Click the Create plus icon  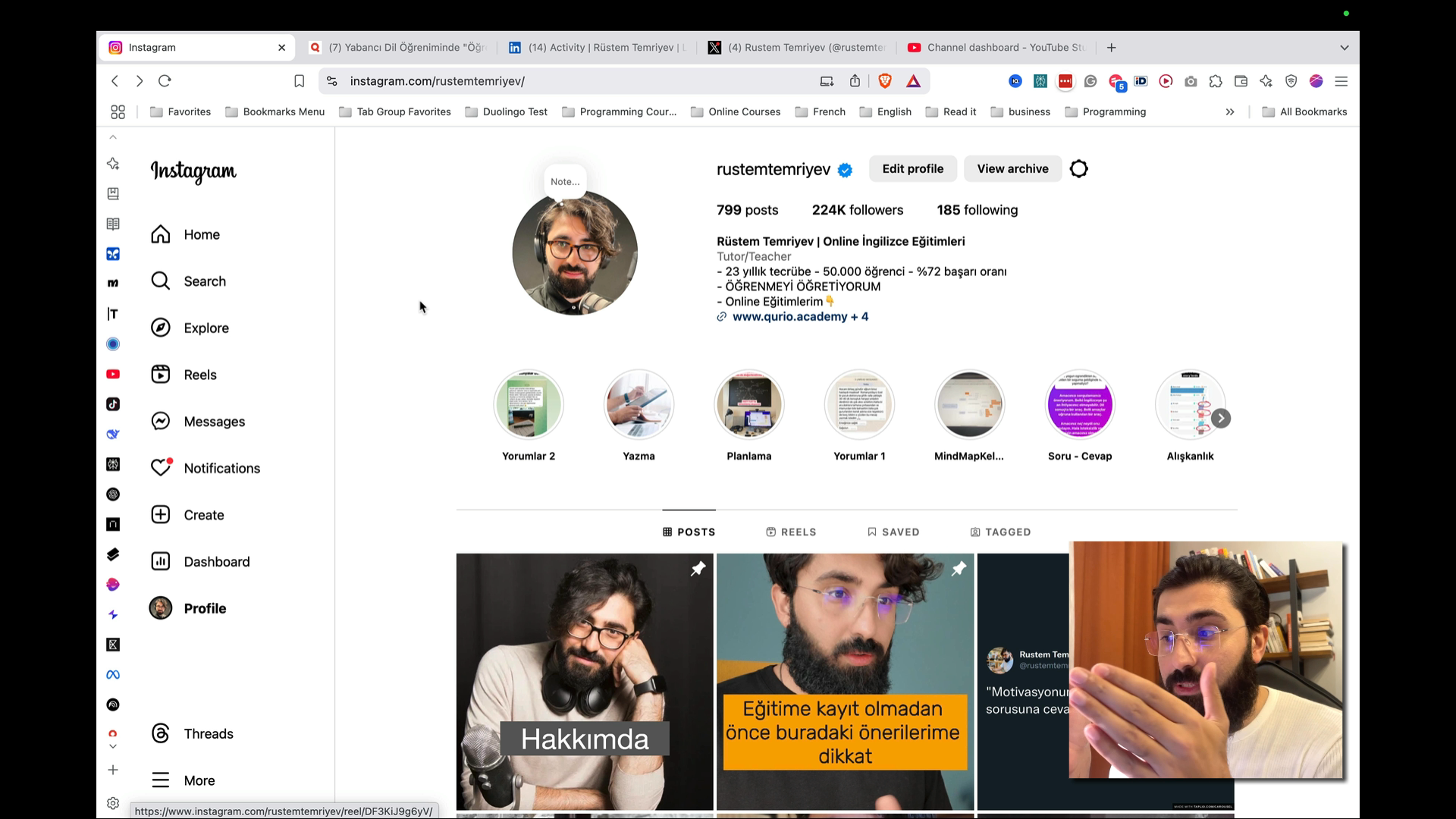pos(161,515)
